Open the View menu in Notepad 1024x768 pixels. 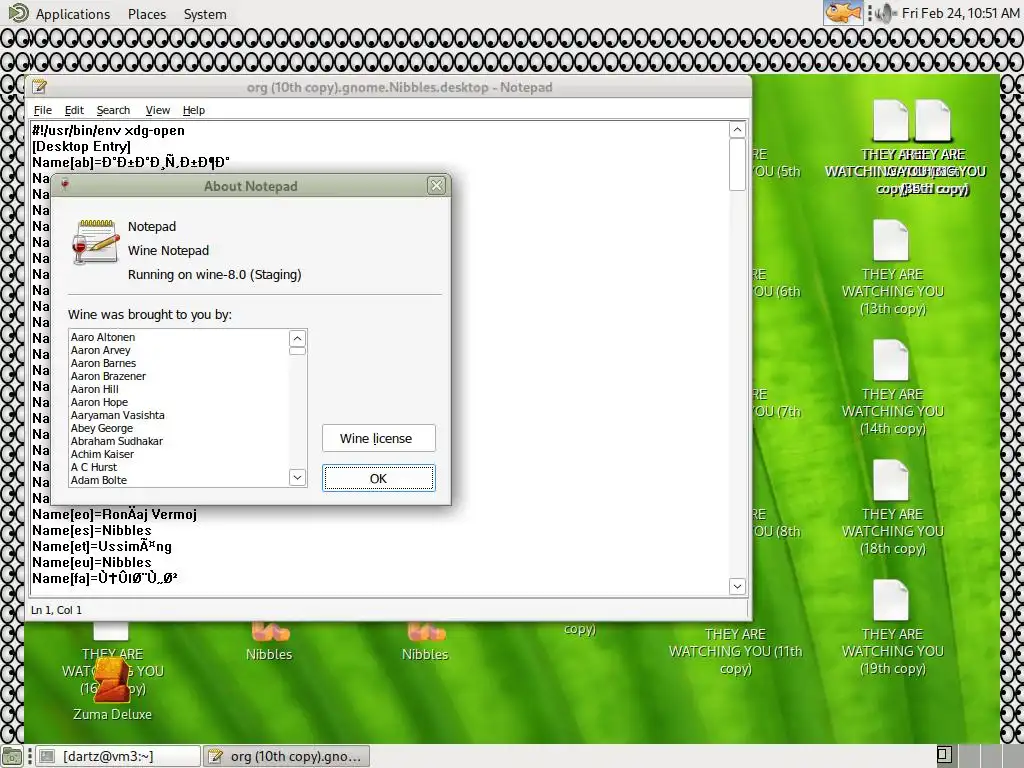click(x=157, y=110)
